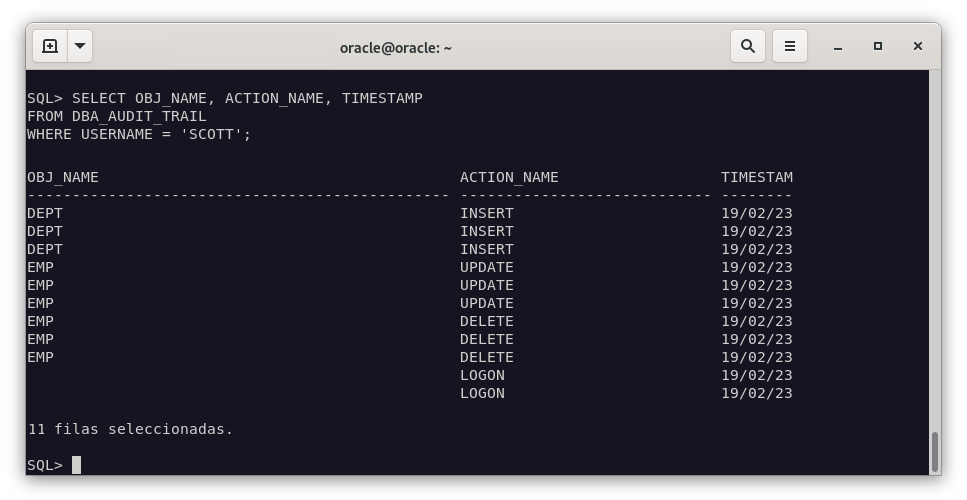Expand the new tab dropdown arrow
The width and height of the screenshot is (967, 500).
point(80,46)
